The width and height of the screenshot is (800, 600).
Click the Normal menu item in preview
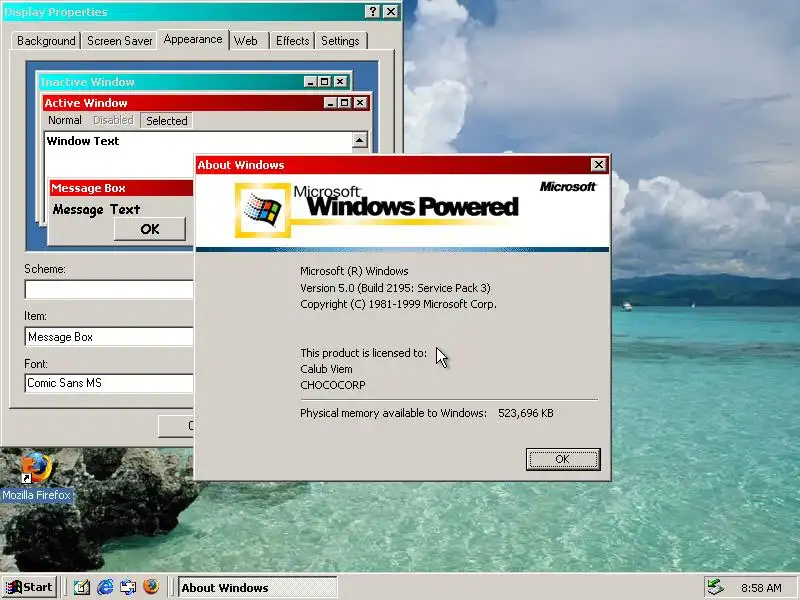(x=65, y=120)
